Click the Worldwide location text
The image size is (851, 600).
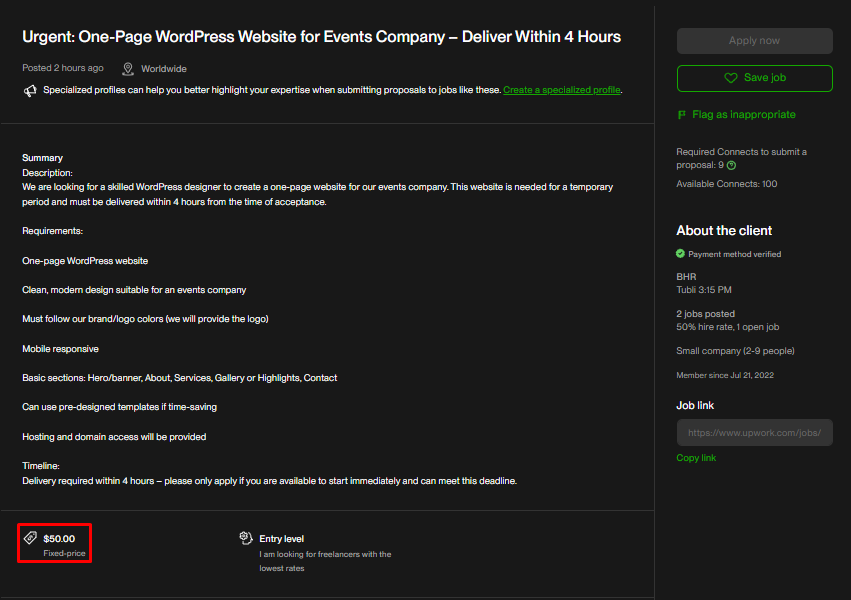pyautogui.click(x=164, y=69)
